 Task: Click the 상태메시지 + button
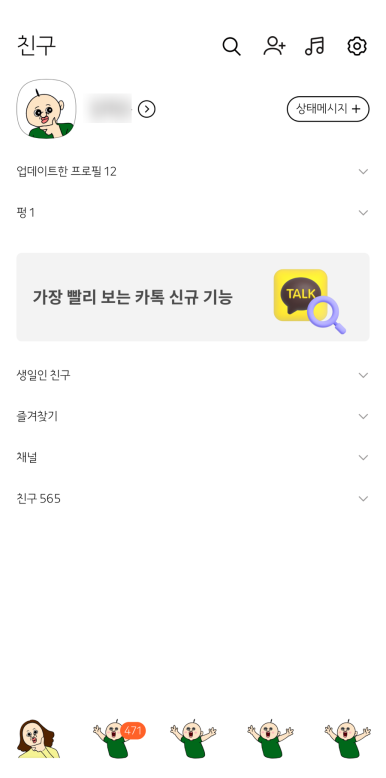[x=328, y=109]
